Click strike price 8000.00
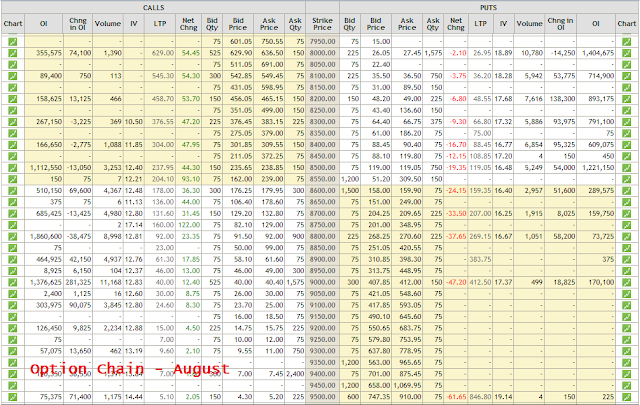The width and height of the screenshot is (640, 405). [322, 53]
